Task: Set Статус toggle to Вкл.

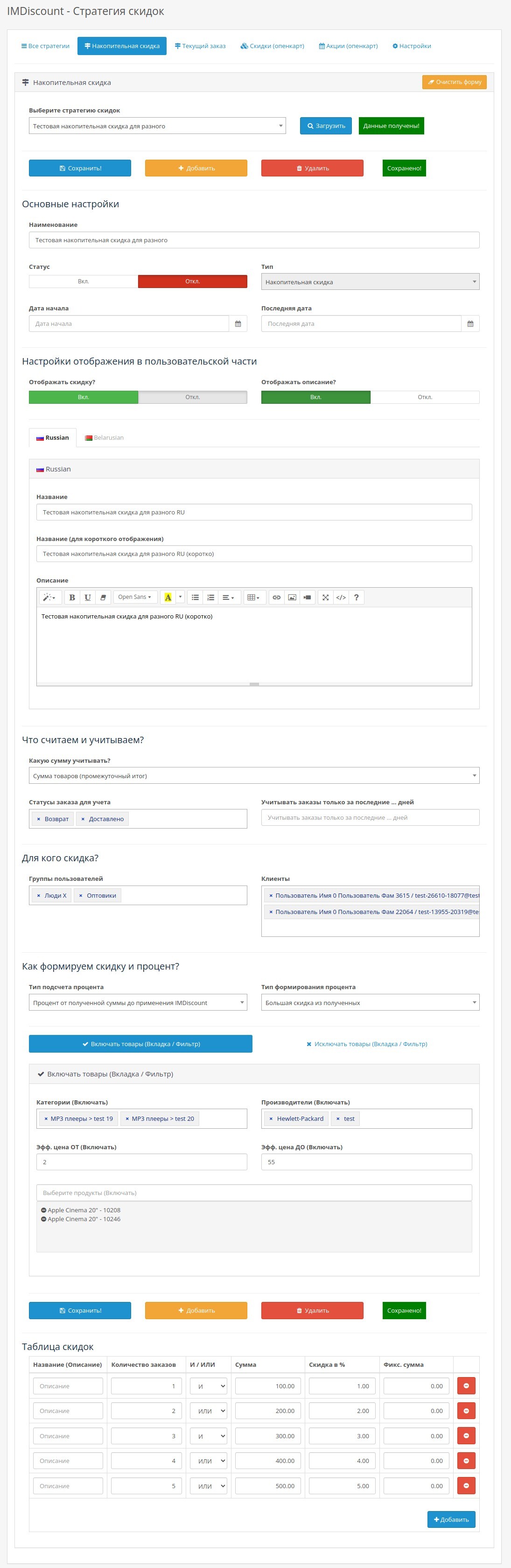Action: pos(84,281)
